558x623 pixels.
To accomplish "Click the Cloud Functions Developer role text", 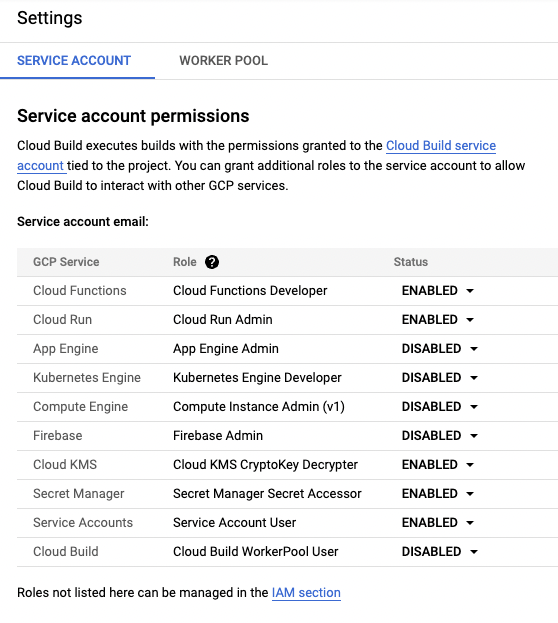I will [x=250, y=291].
